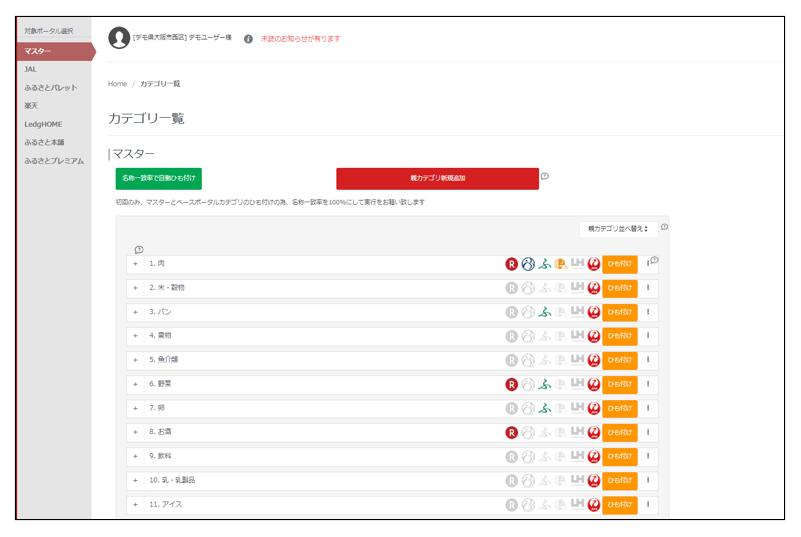Click the Home breadcrumb link
The image size is (801, 537).
(x=117, y=84)
